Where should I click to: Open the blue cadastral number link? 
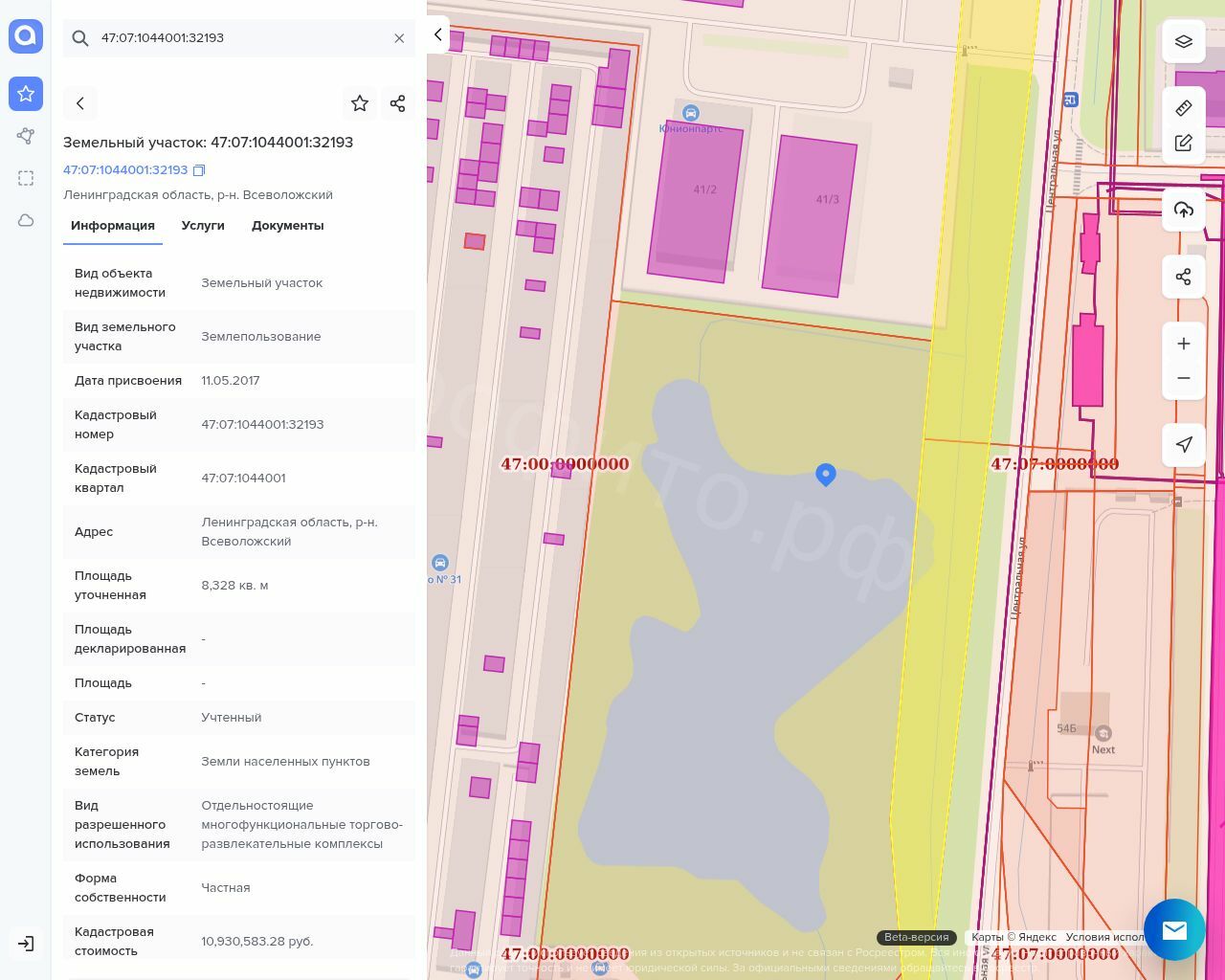[125, 170]
